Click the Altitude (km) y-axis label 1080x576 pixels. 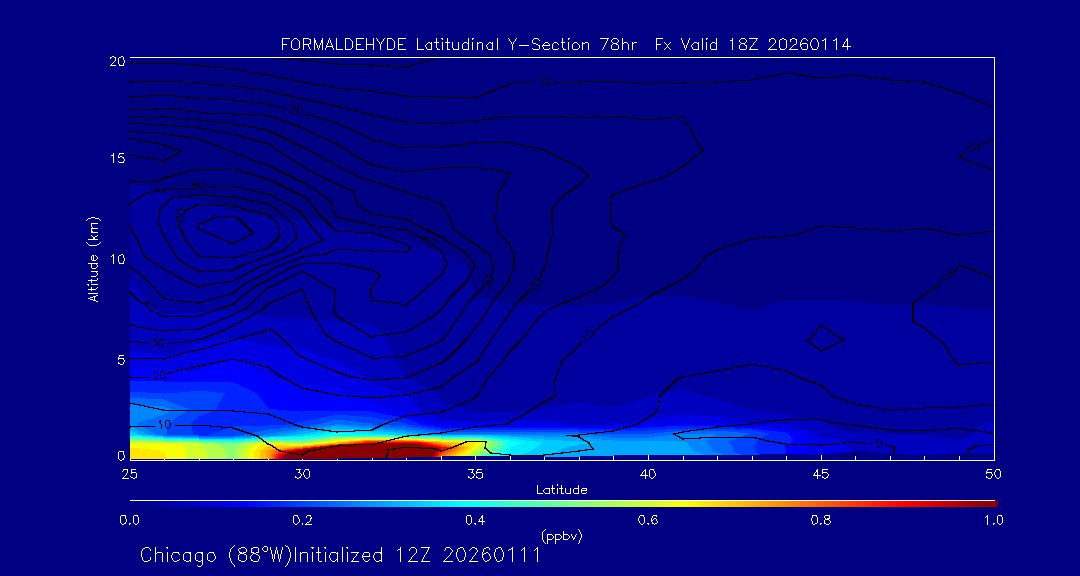click(93, 259)
